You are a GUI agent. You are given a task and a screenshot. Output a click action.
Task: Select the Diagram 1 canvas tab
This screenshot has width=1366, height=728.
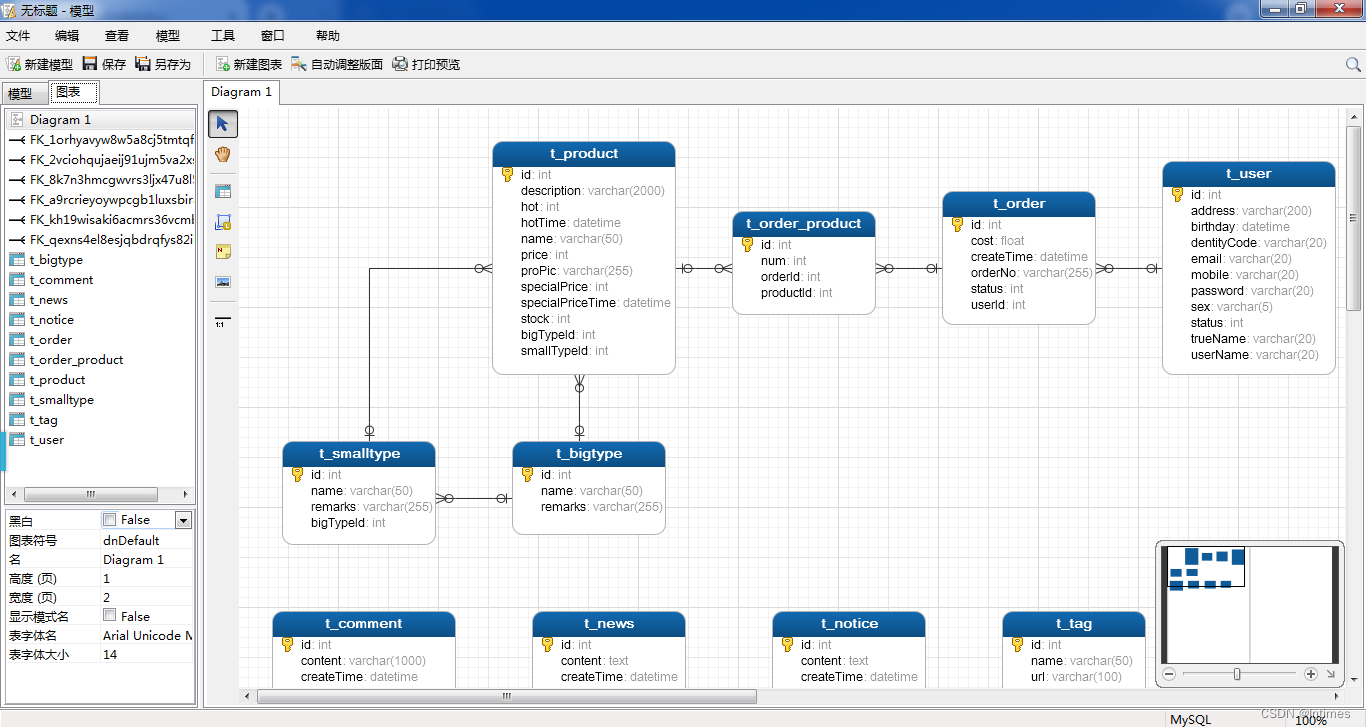242,92
